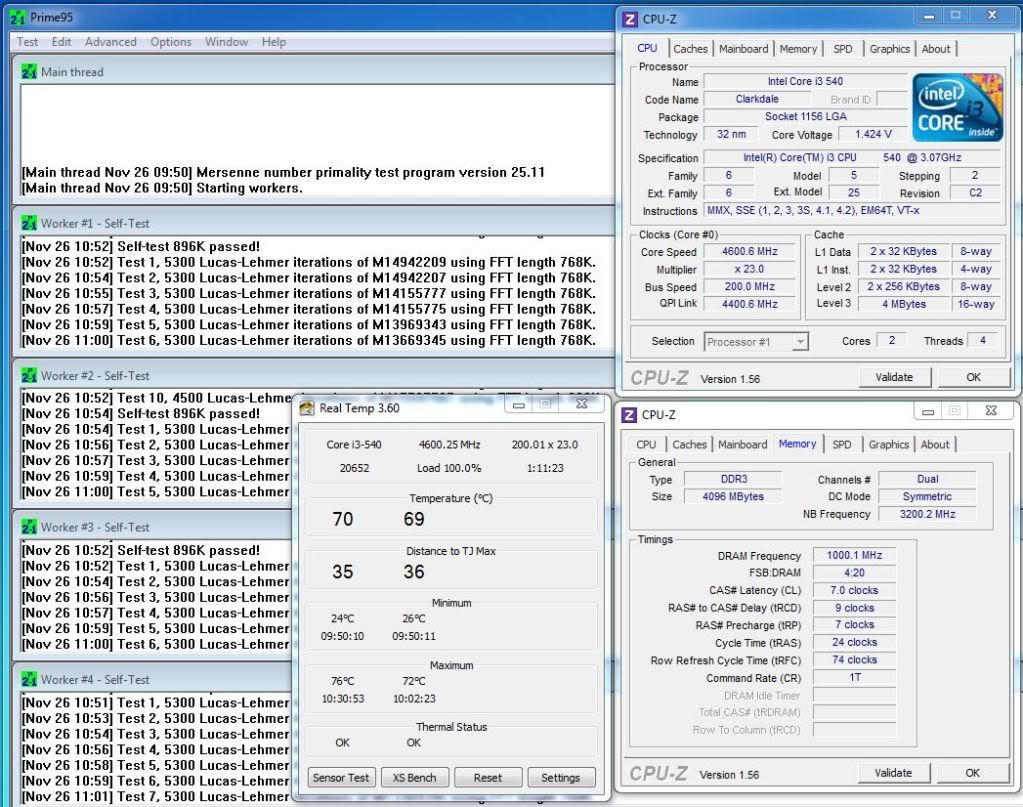The width and height of the screenshot is (1023, 807).
Task: Open the Options menu in Prime95
Action: 171,42
